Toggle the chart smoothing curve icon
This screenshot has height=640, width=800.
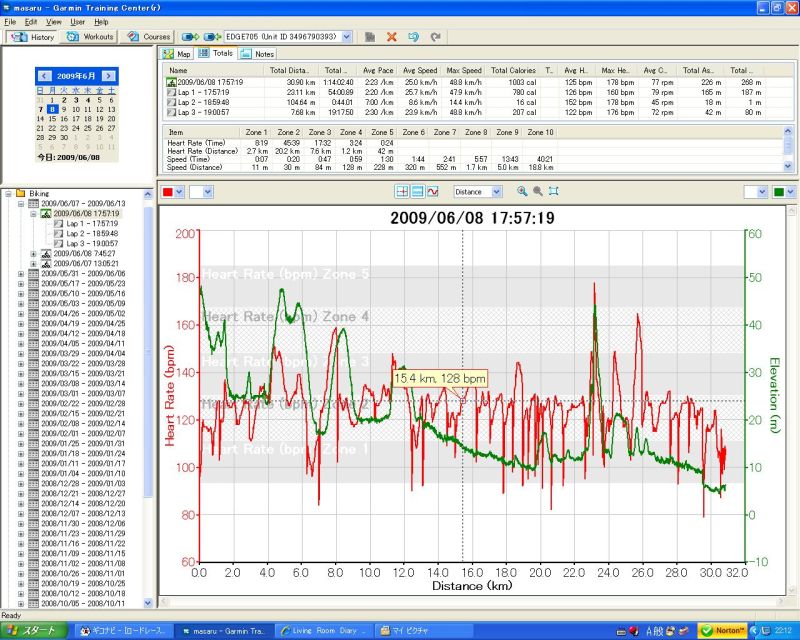433,191
